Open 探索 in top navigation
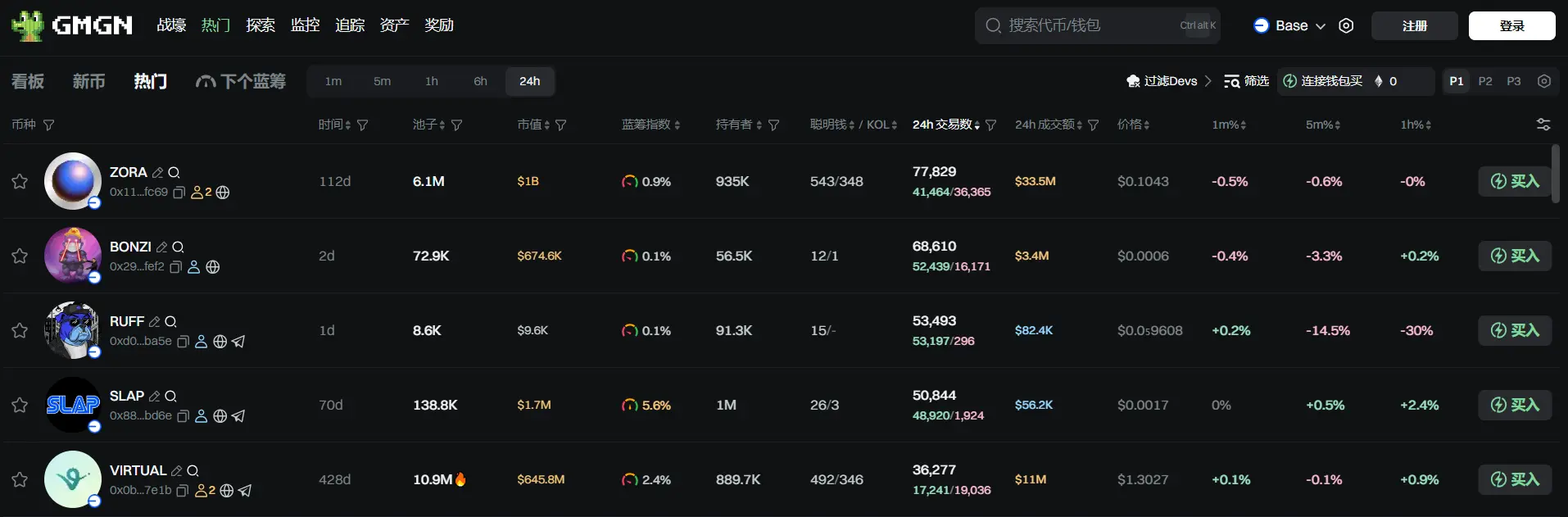Screen dimensions: 1568x517 pos(261,25)
